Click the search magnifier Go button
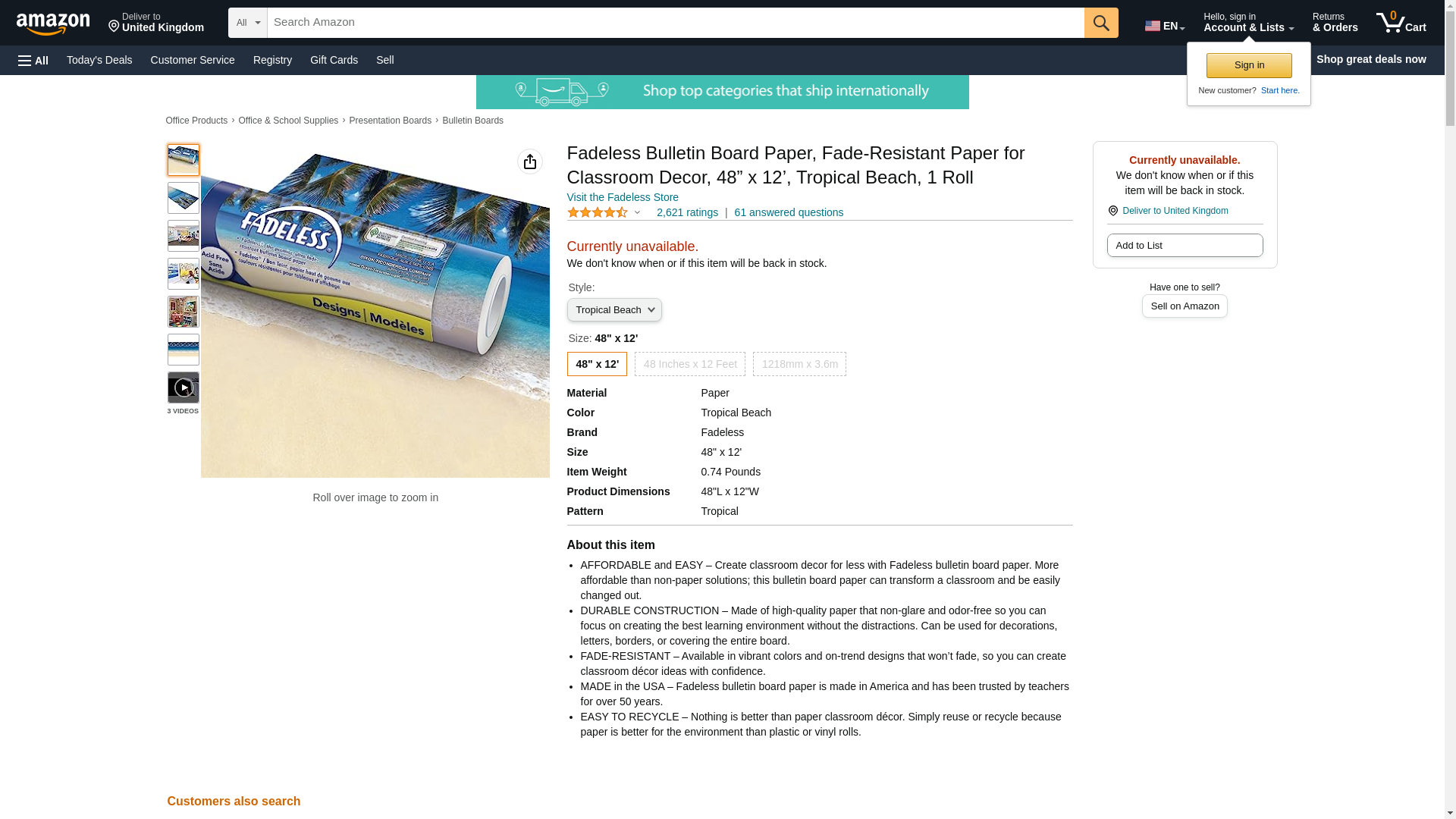This screenshot has width=1456, height=819. [x=1101, y=23]
